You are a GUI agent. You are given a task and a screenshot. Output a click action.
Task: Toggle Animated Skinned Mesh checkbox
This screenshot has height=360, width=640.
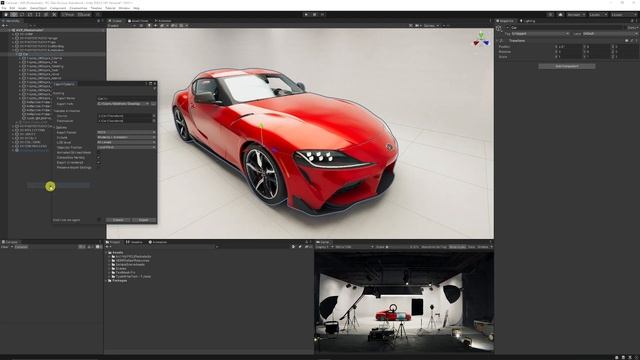[98, 152]
